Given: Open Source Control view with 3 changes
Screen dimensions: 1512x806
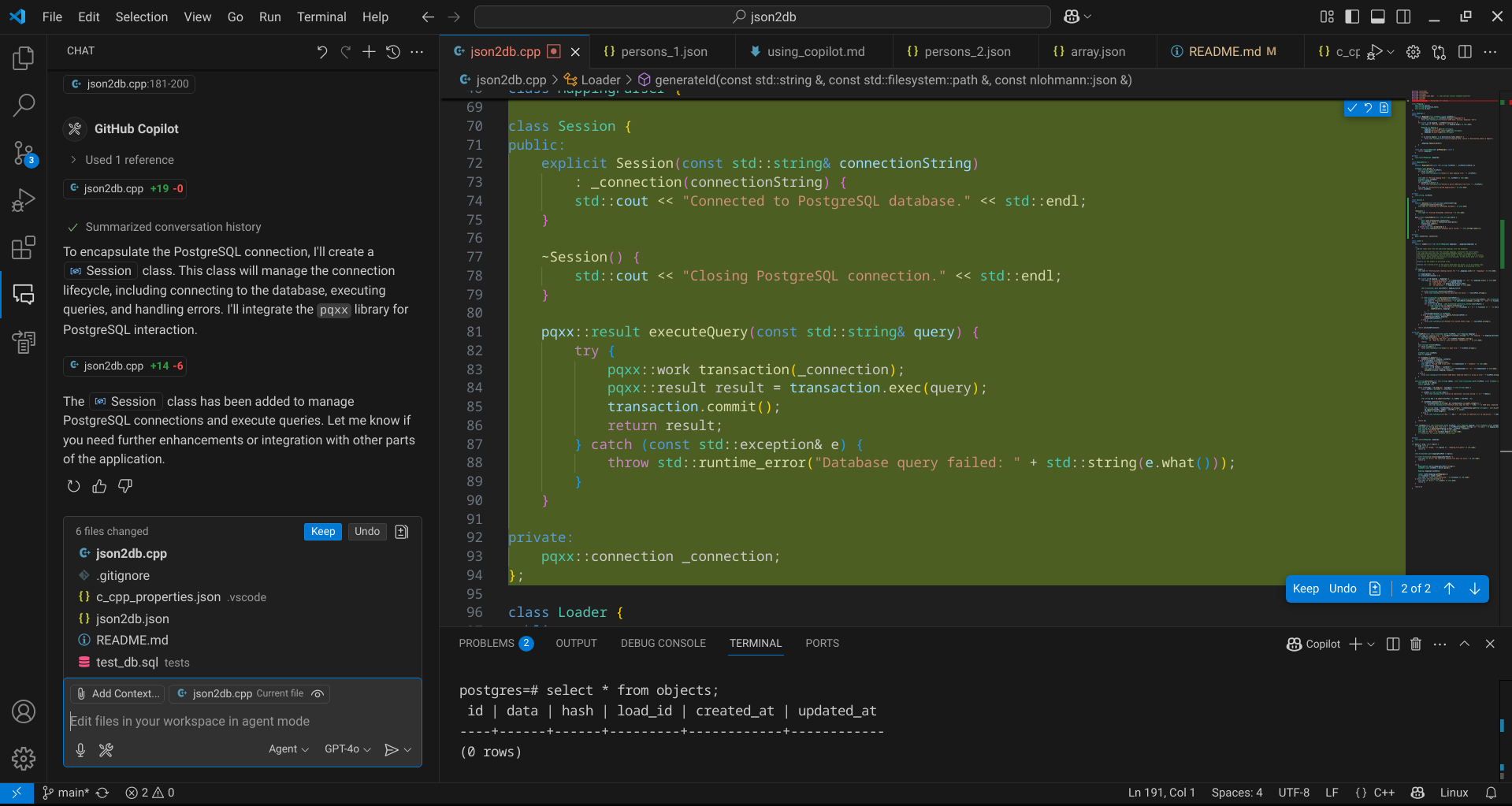Looking at the screenshot, I should click(24, 153).
